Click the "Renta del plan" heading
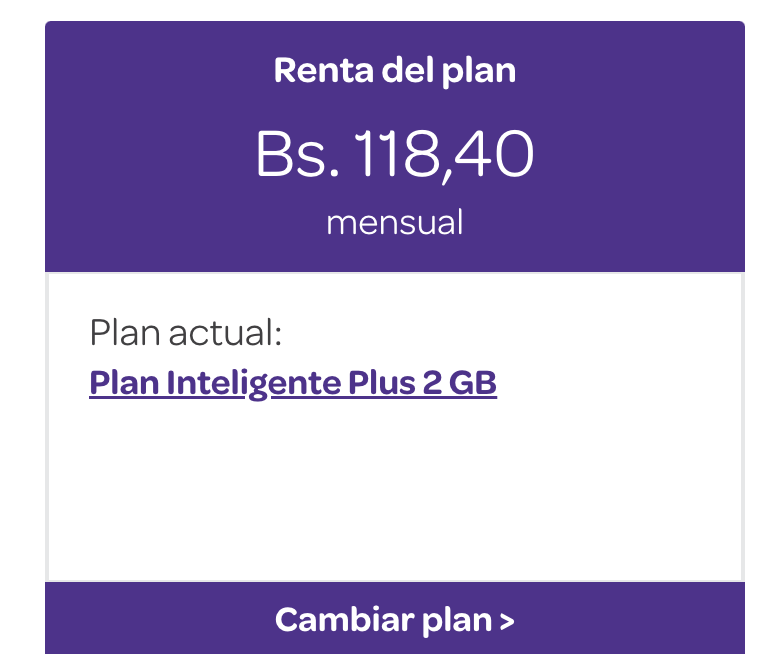 [x=394, y=72]
